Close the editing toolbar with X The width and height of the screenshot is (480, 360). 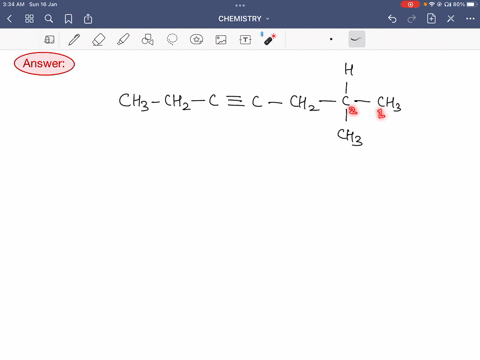[x=451, y=19]
